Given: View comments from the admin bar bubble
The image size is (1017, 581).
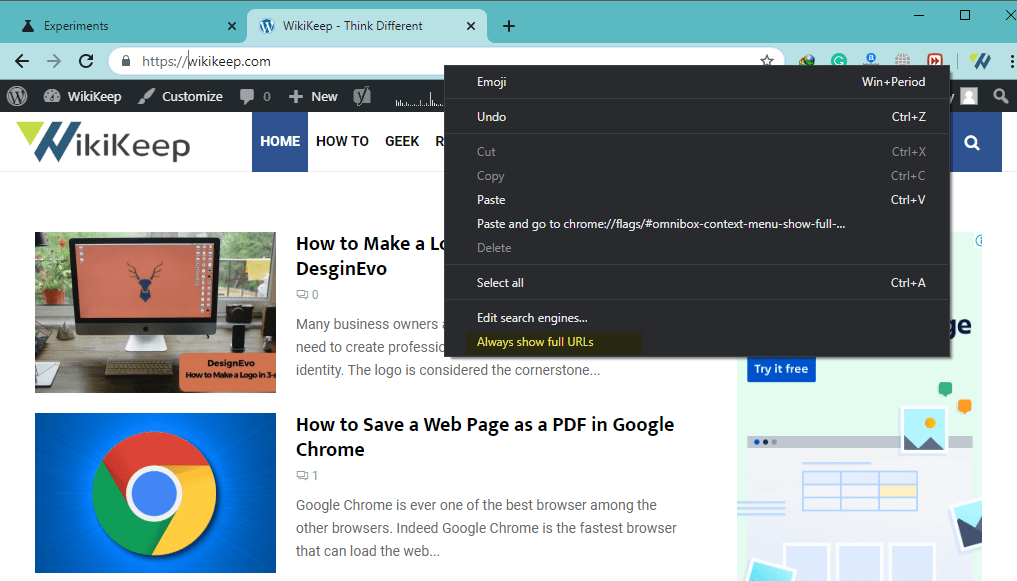Looking at the screenshot, I should point(255,97).
